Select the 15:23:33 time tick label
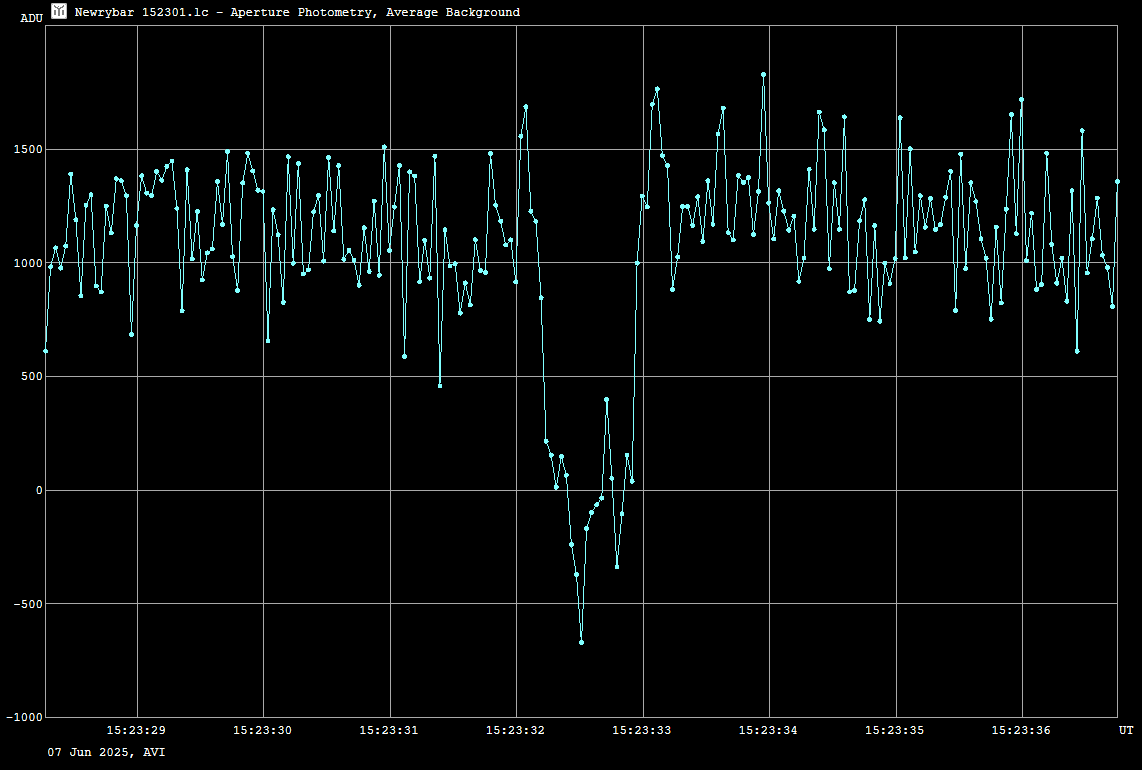Image resolution: width=1142 pixels, height=770 pixels. (x=642, y=731)
